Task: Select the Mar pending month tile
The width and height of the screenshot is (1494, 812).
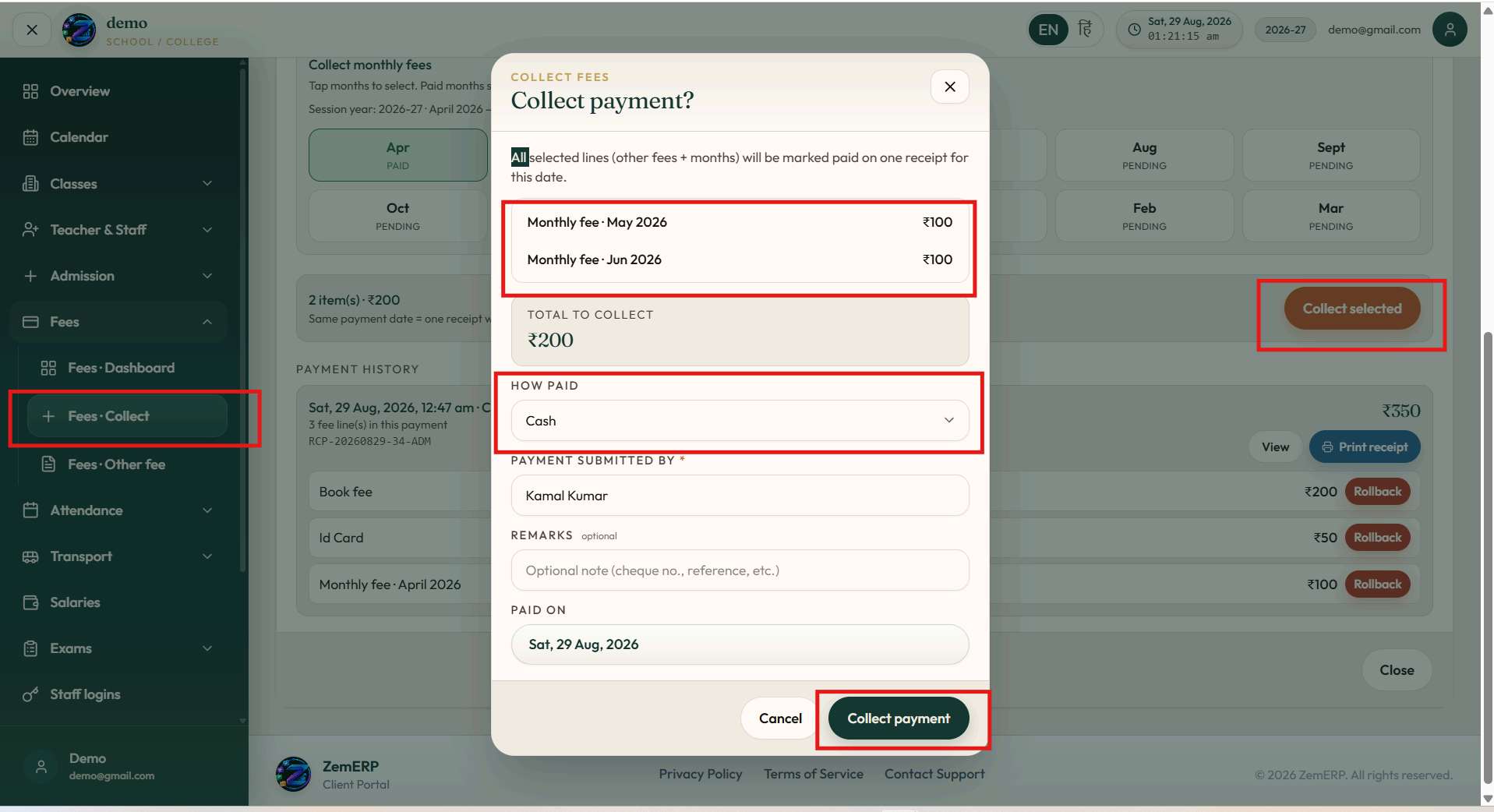Action: pyautogui.click(x=1330, y=216)
